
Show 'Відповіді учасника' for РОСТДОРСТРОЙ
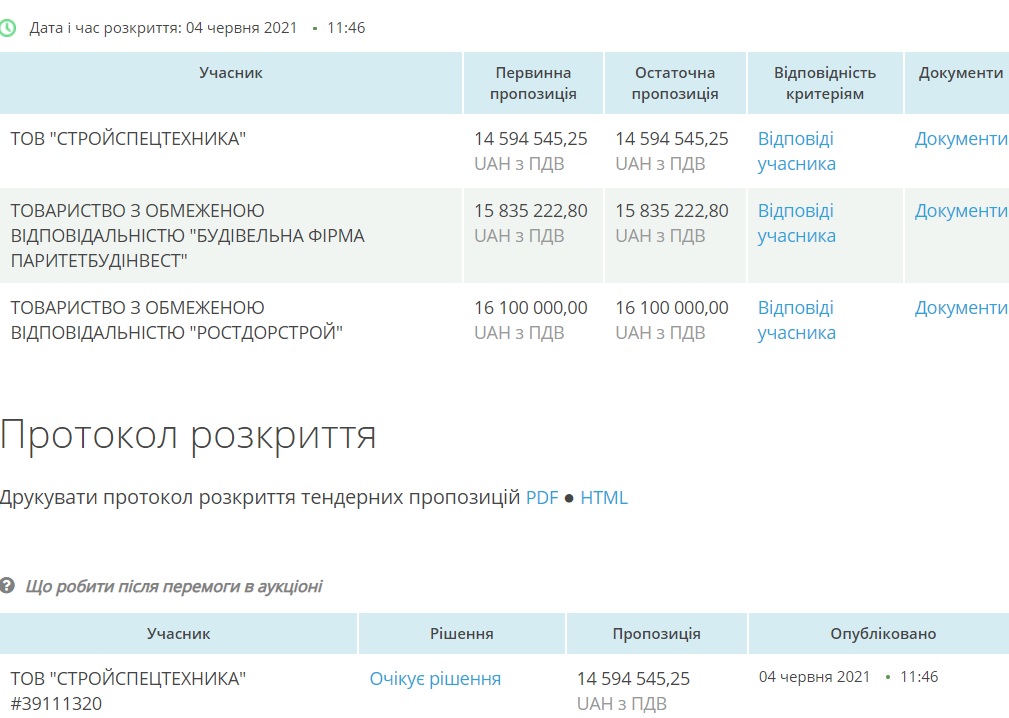796,320
